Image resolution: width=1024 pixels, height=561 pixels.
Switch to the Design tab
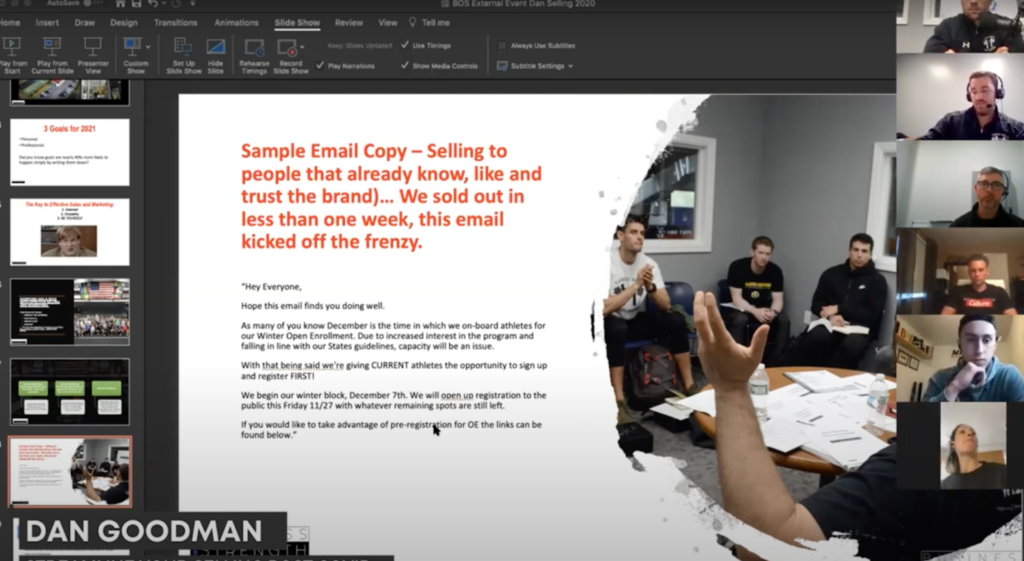click(x=123, y=22)
